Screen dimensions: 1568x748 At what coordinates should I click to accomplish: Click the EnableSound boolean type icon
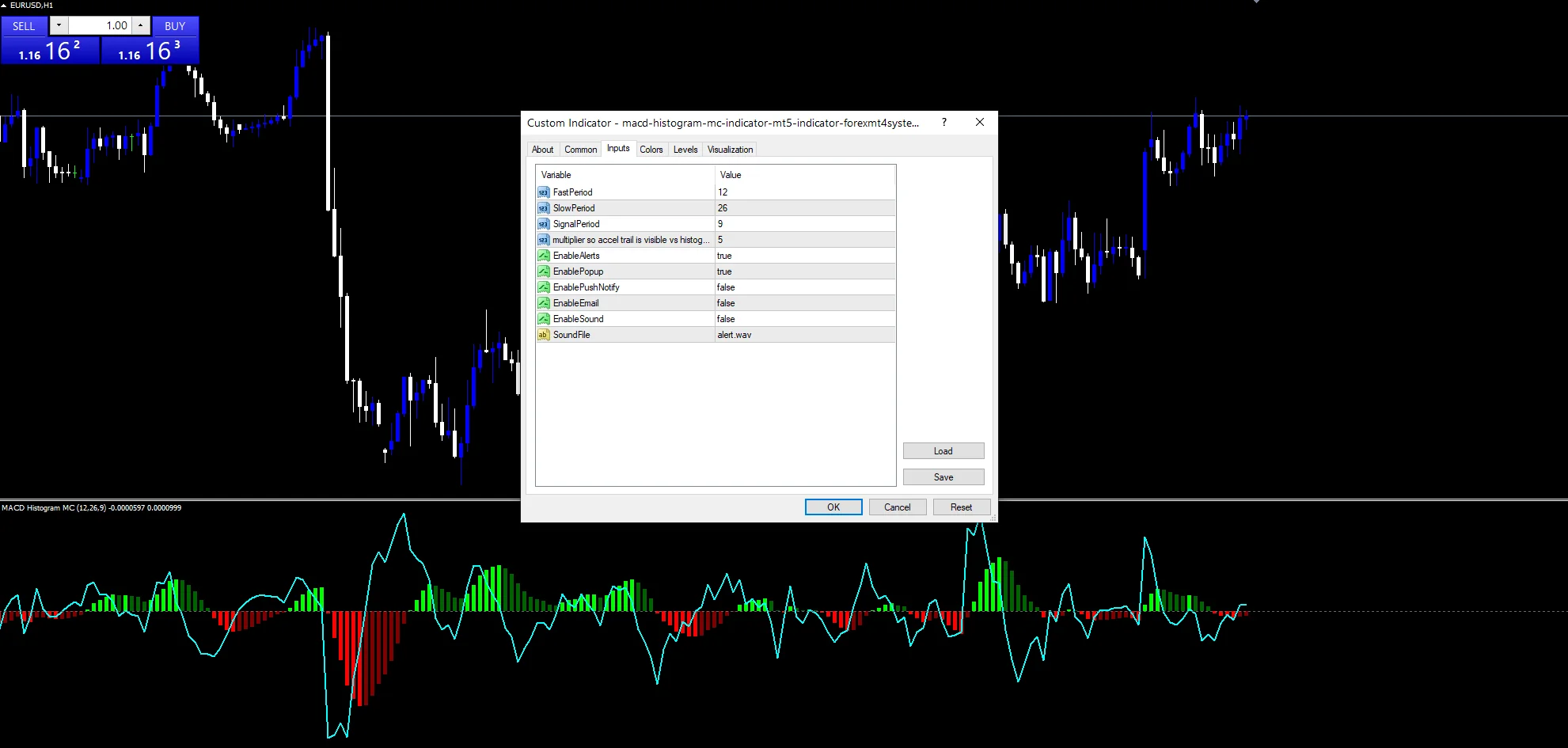543,319
